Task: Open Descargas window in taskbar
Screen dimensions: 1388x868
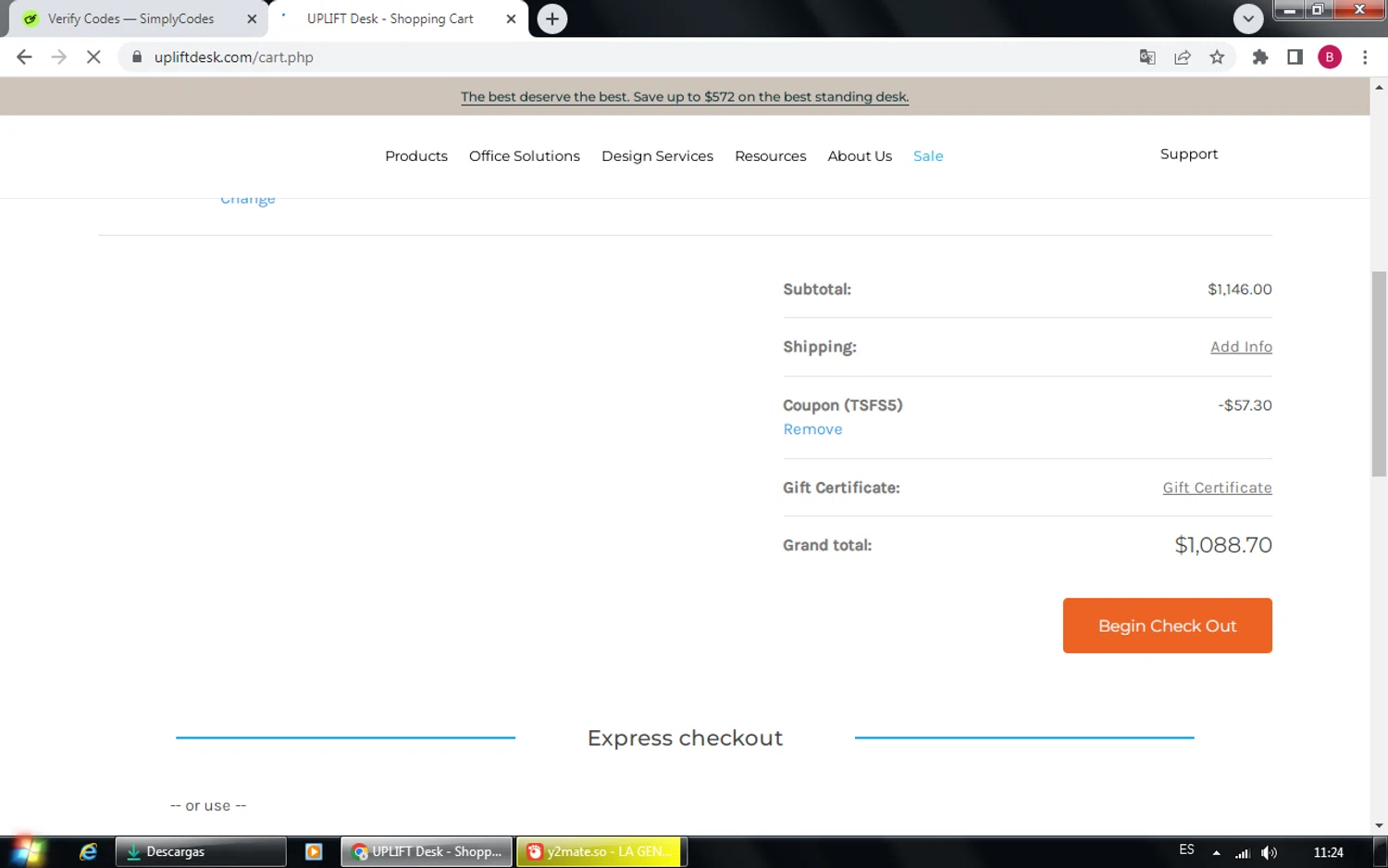Action: 201,852
